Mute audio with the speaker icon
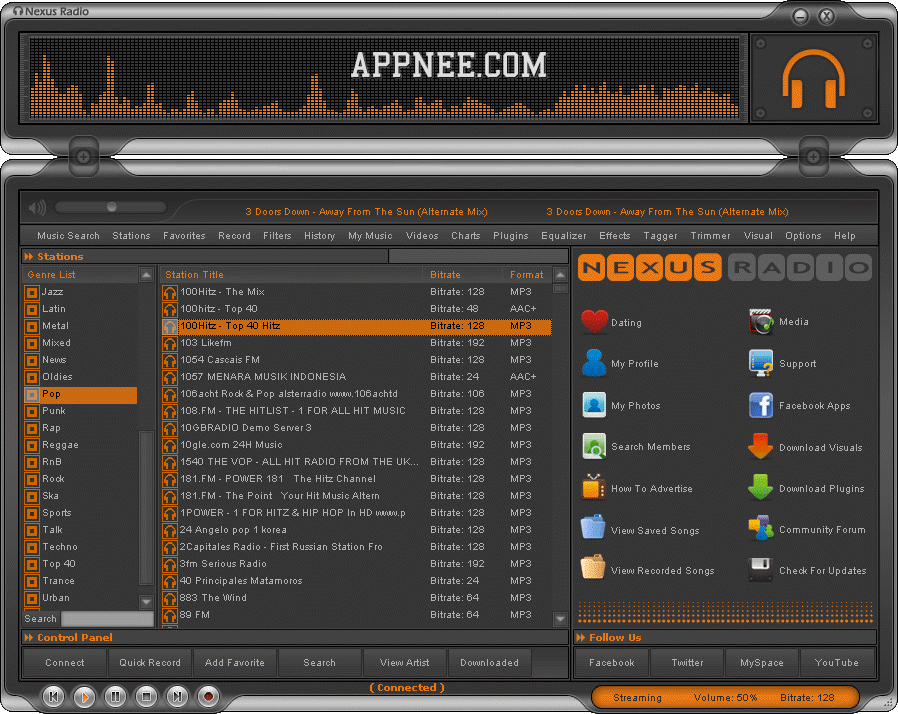The width and height of the screenshot is (898, 714). 37,207
